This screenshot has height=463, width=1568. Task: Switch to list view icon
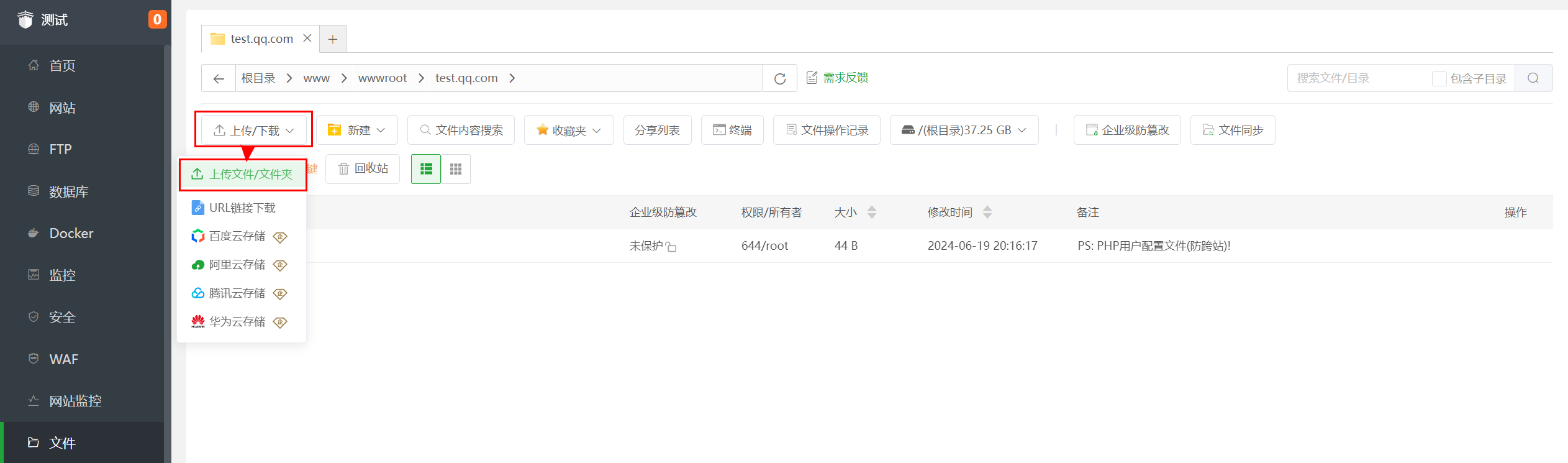point(426,169)
